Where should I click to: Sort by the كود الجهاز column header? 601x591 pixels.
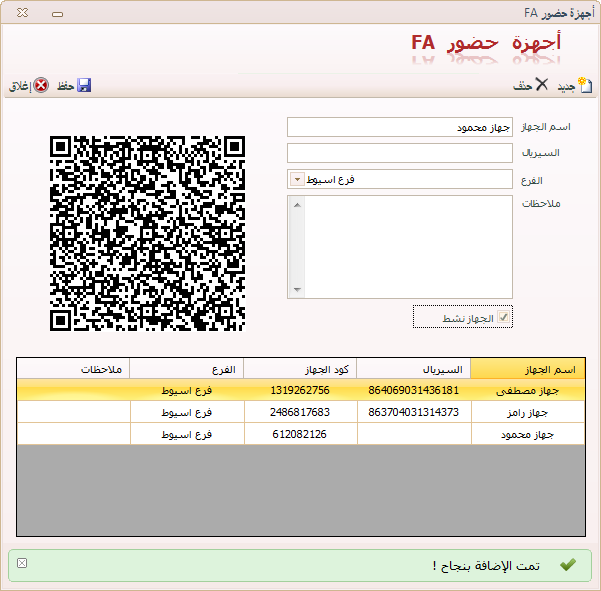(x=300, y=369)
